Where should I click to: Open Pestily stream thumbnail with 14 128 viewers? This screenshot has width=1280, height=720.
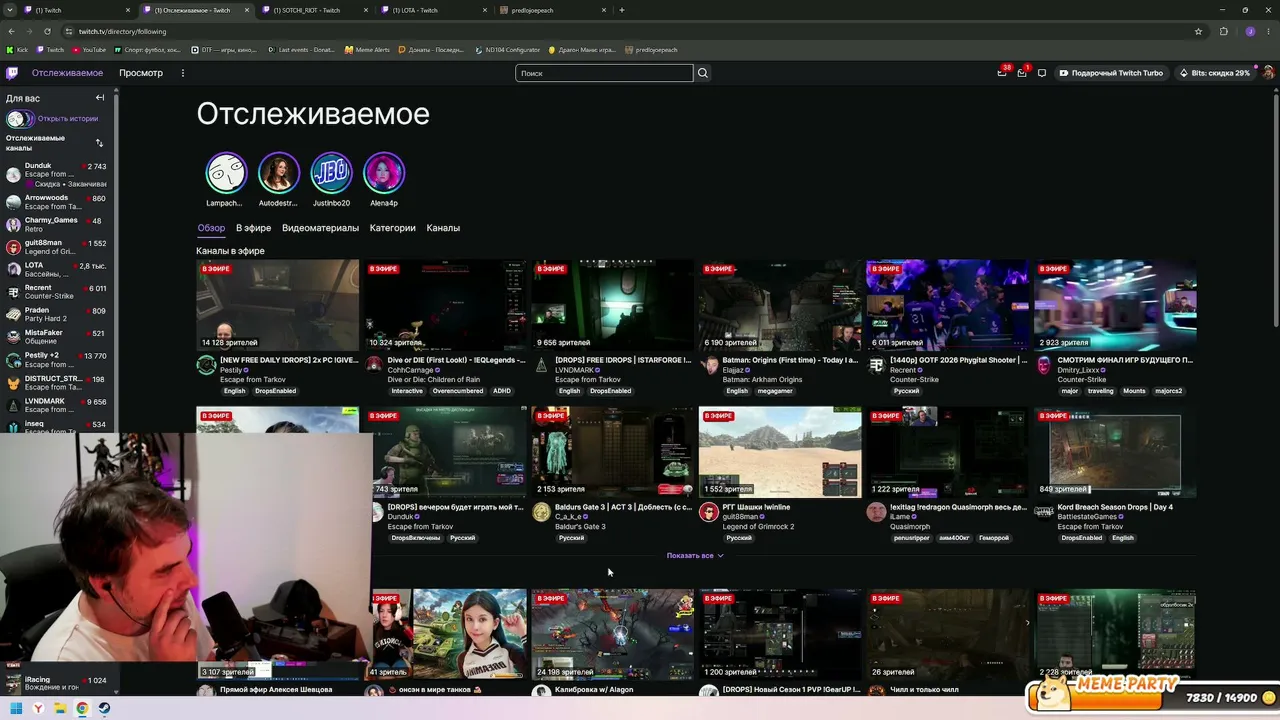coord(277,305)
